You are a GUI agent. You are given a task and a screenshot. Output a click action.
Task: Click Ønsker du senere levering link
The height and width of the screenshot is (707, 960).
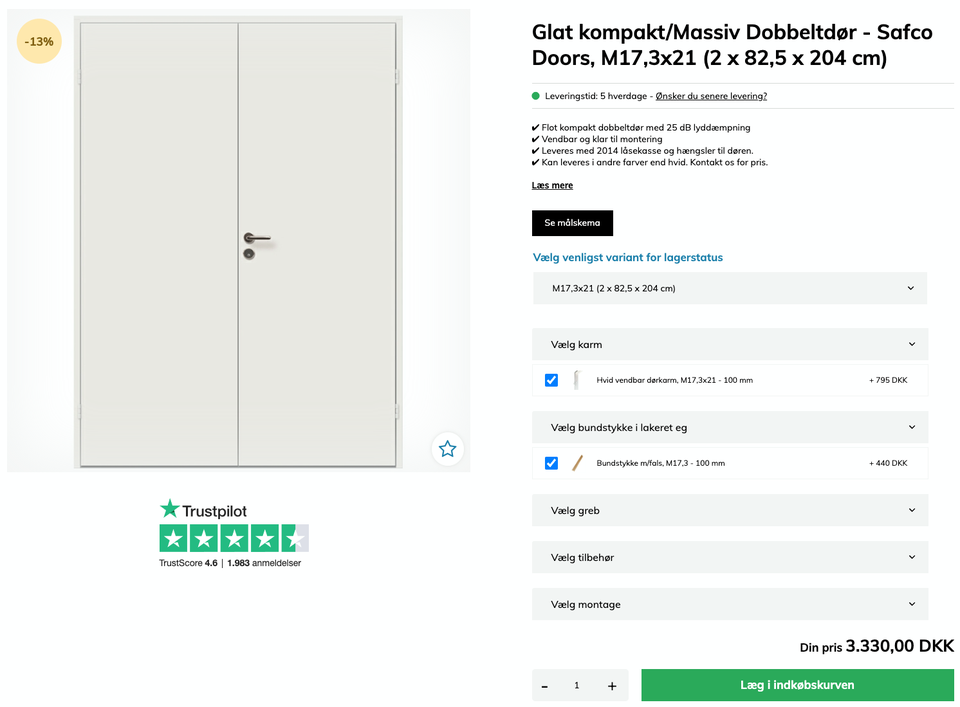[x=711, y=96]
